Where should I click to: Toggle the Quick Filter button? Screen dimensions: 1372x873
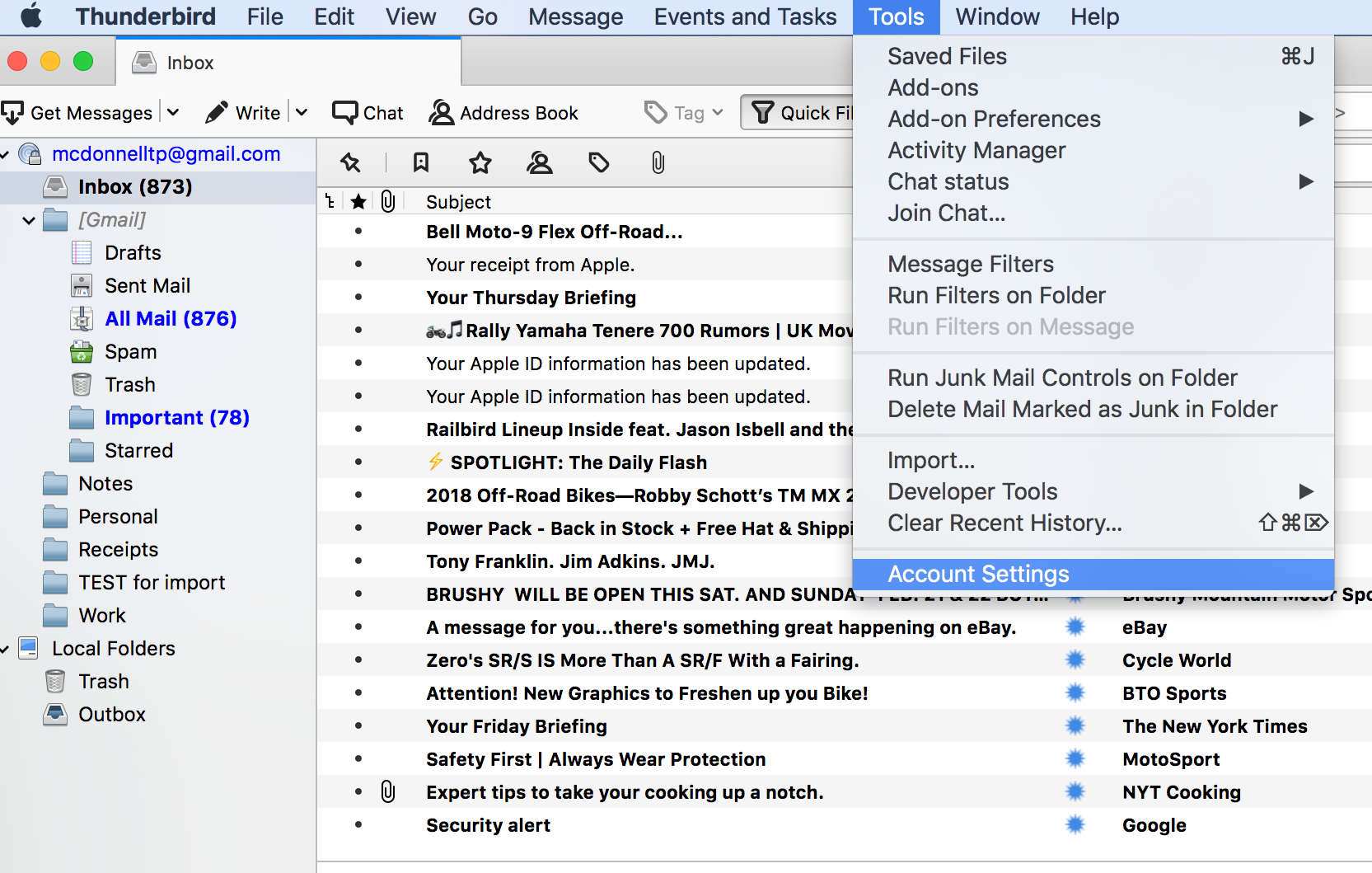[798, 113]
